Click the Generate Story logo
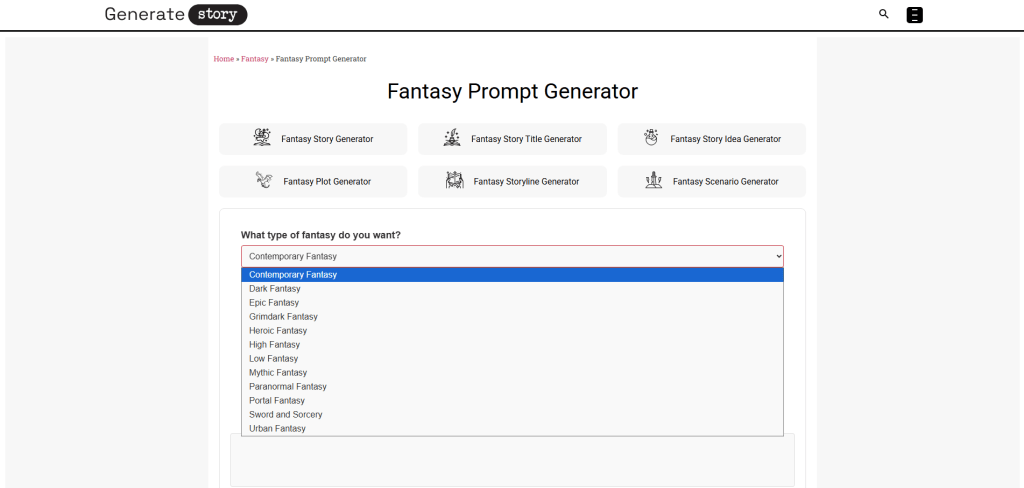 click(x=176, y=14)
